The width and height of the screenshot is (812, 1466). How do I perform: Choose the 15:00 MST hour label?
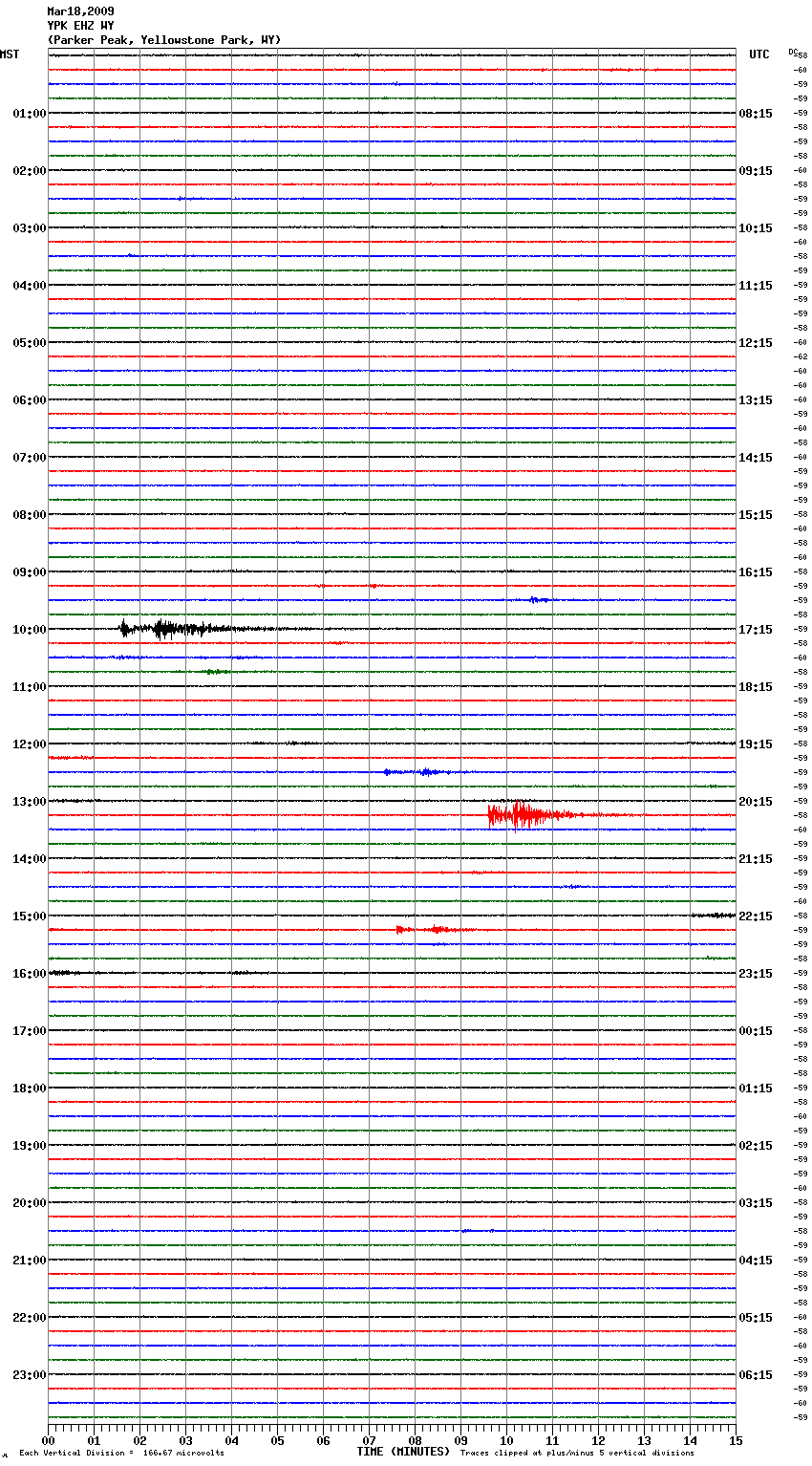tap(29, 916)
